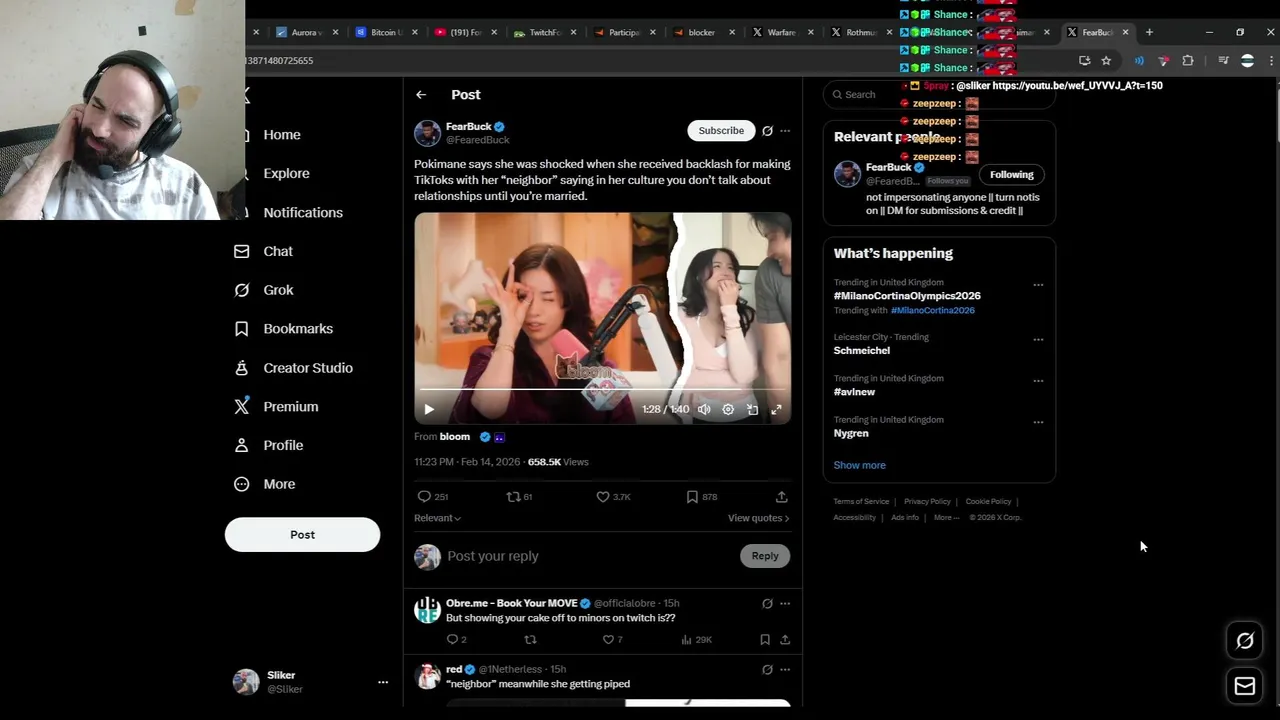Open the floating Grok button
Image resolution: width=1280 pixels, height=720 pixels.
[x=1245, y=642]
